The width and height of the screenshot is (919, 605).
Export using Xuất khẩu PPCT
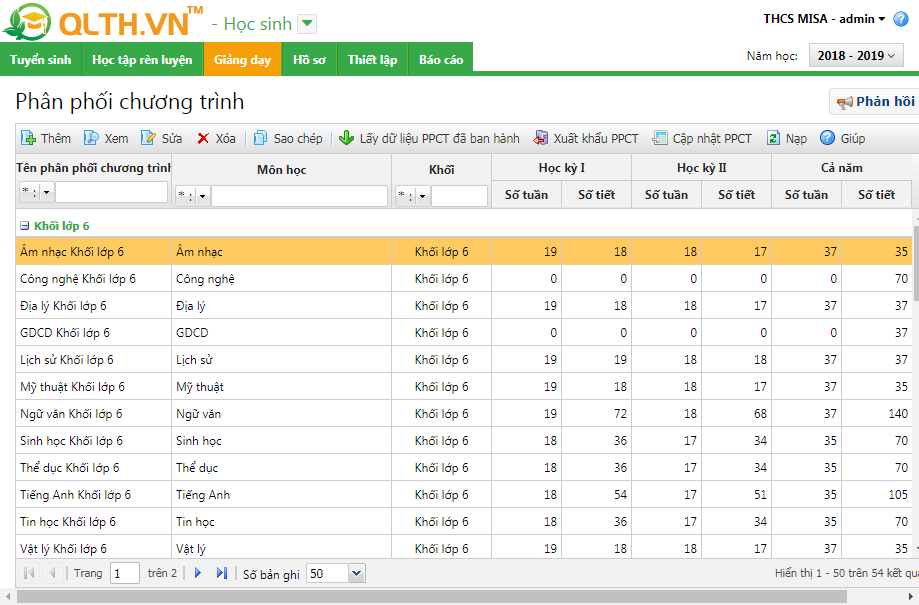pos(541,138)
